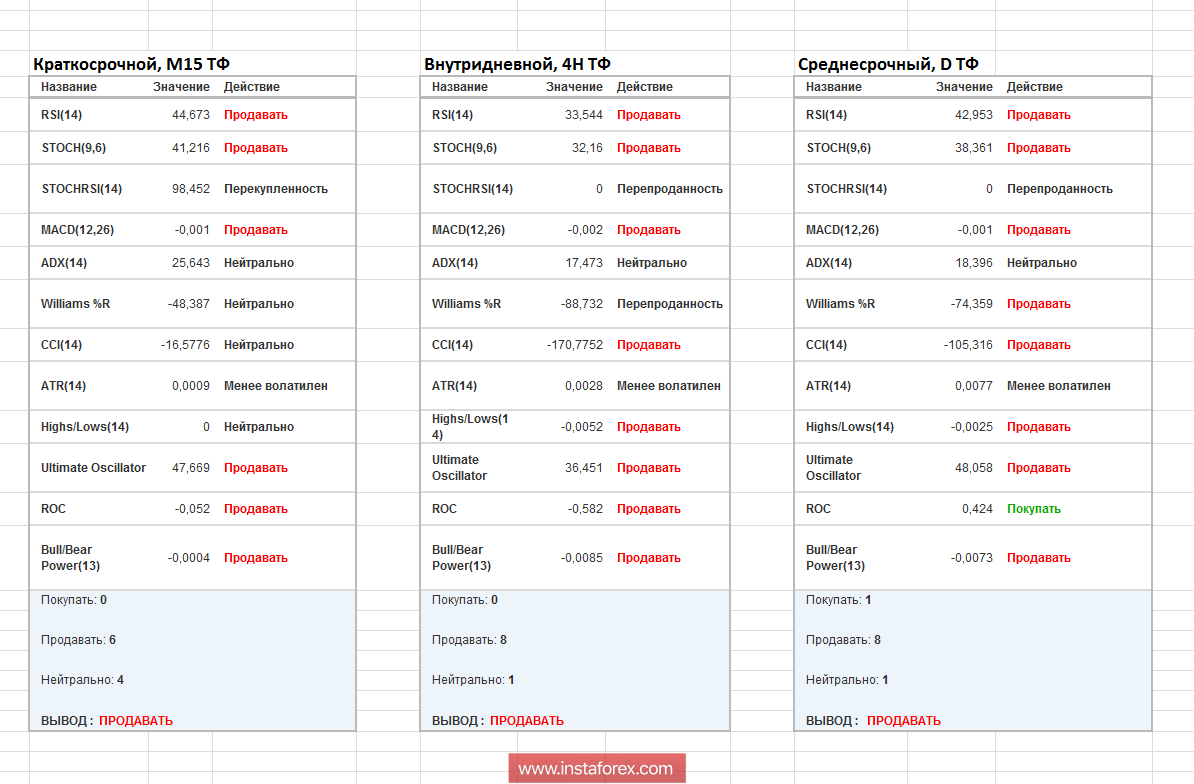
Task: Select Перепроданность for Williams %R in 4H table
Action: (x=669, y=304)
